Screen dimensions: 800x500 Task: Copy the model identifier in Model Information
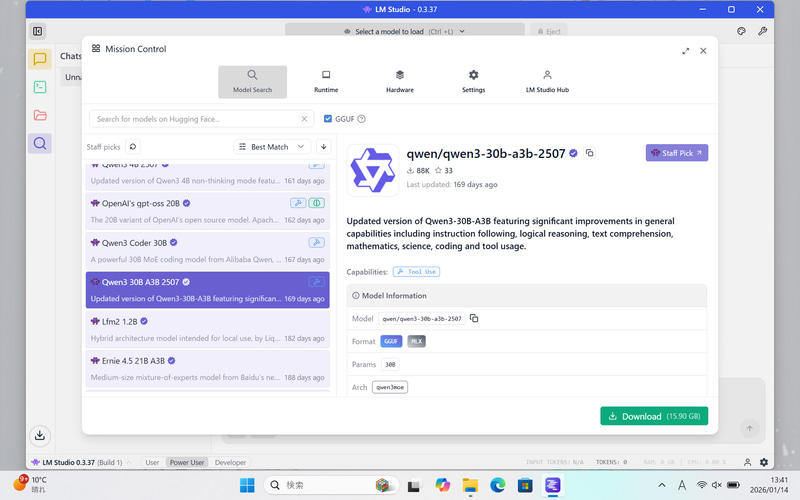474,318
